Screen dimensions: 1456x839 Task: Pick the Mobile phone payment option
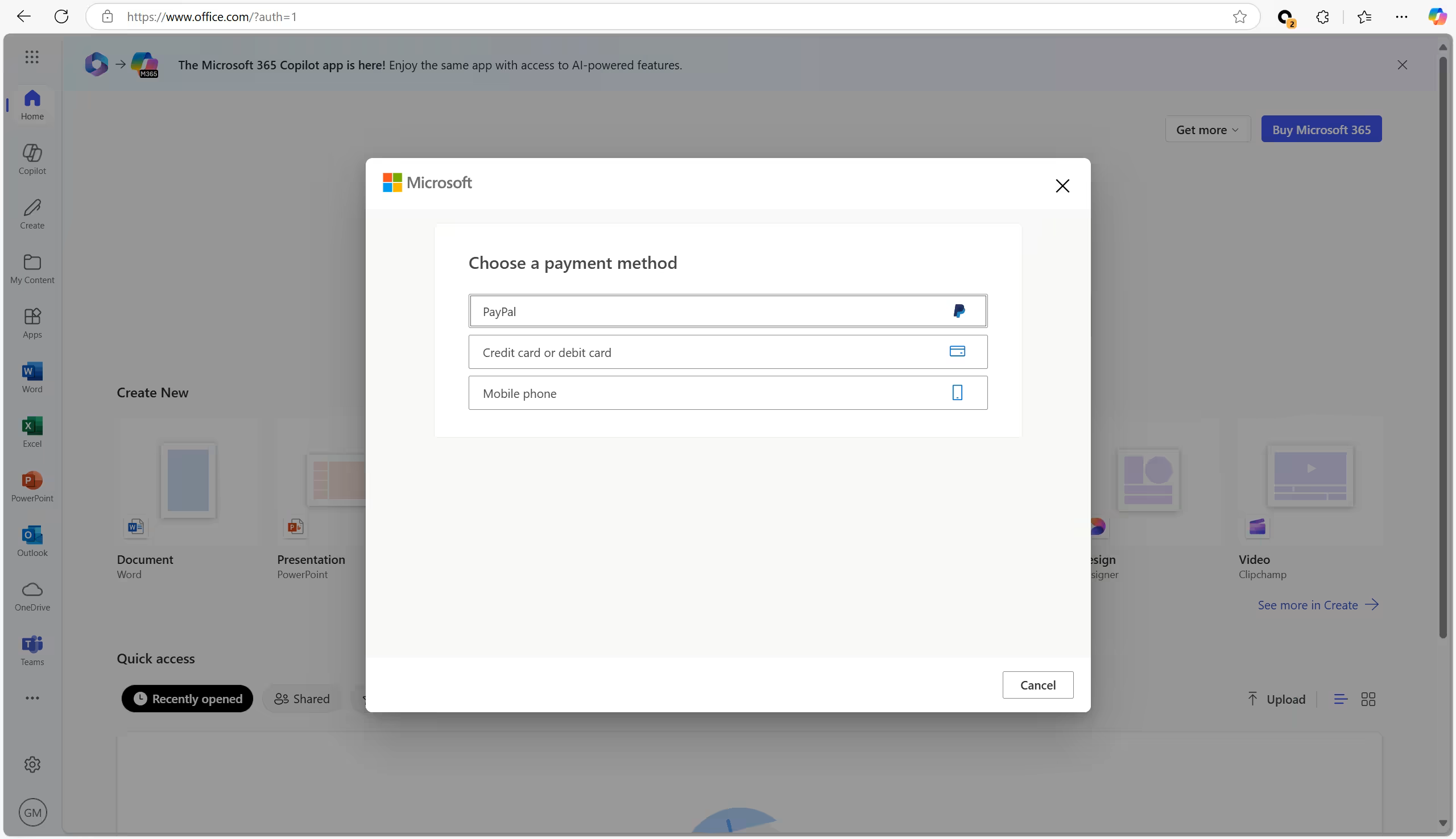pos(727,393)
